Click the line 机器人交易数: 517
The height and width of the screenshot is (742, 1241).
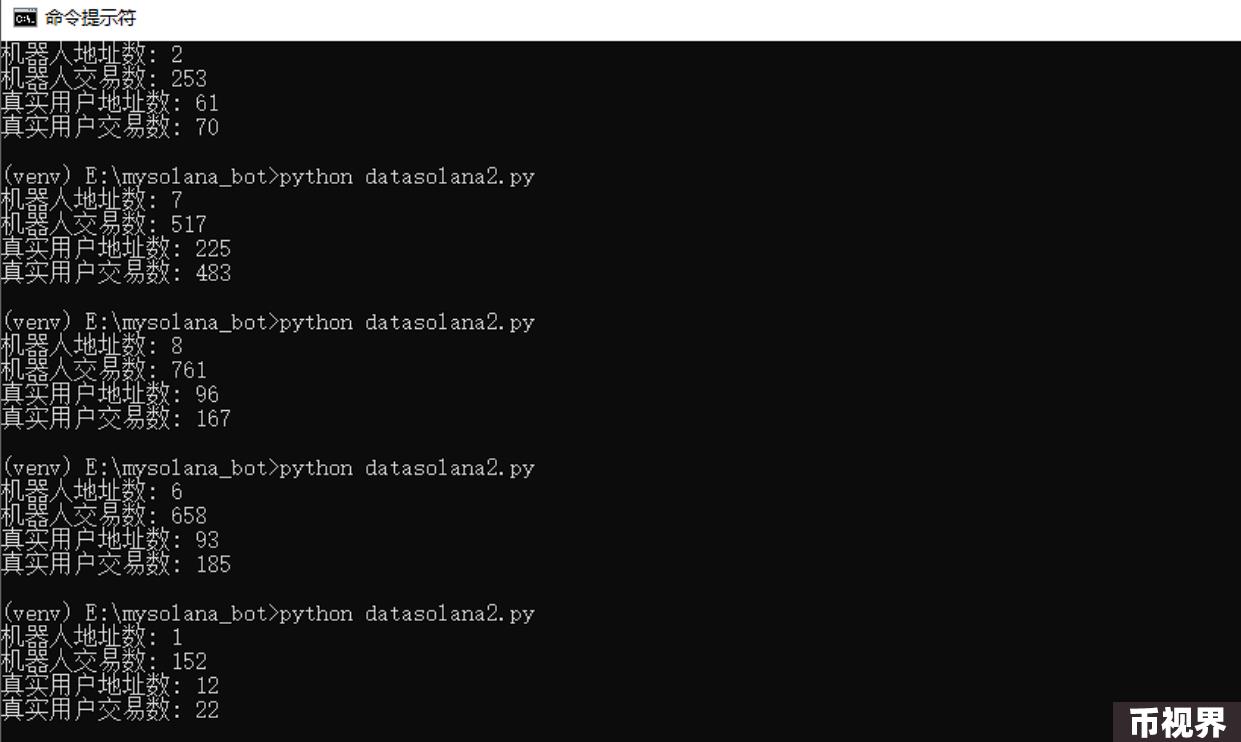click(x=104, y=225)
